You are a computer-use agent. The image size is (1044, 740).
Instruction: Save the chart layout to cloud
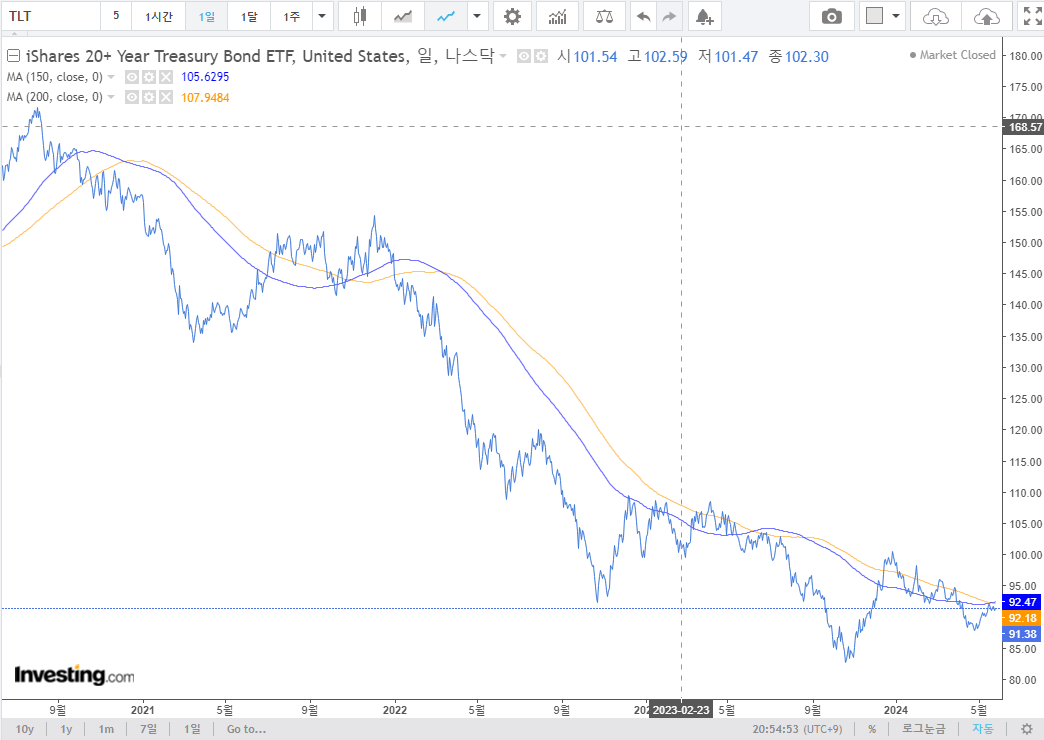click(986, 17)
